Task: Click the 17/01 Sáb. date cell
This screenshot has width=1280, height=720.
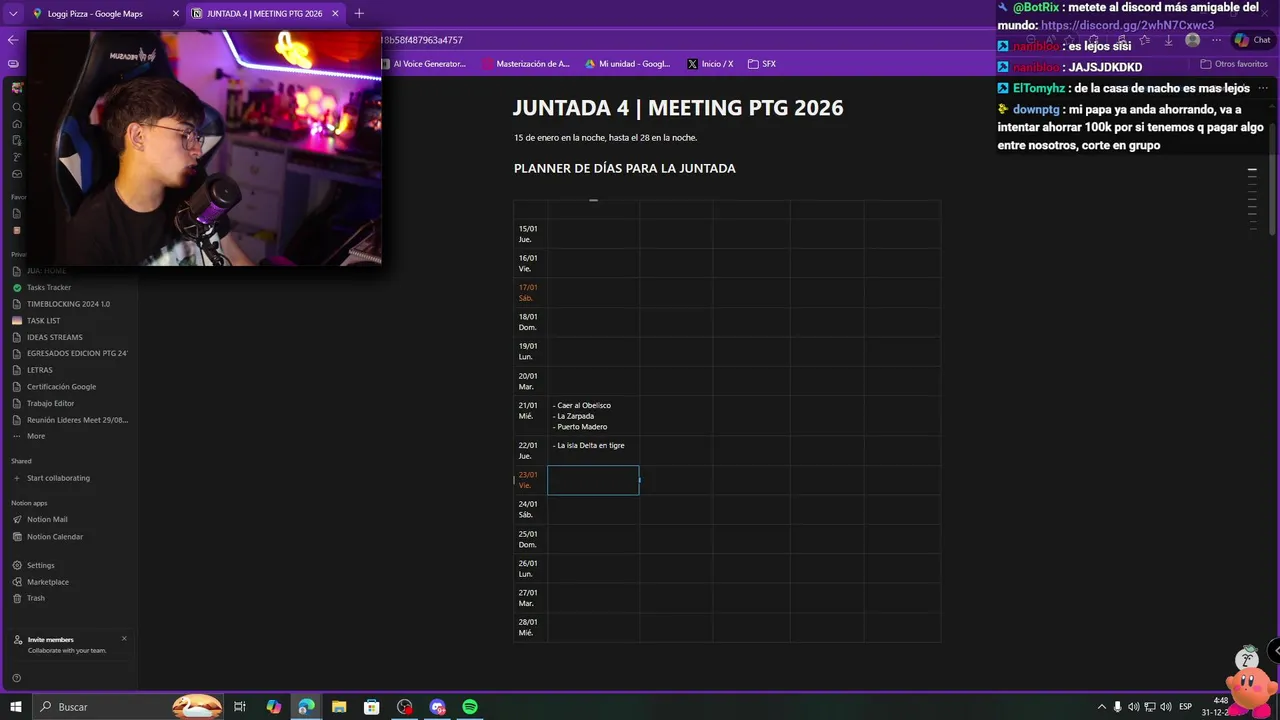Action: (x=530, y=293)
